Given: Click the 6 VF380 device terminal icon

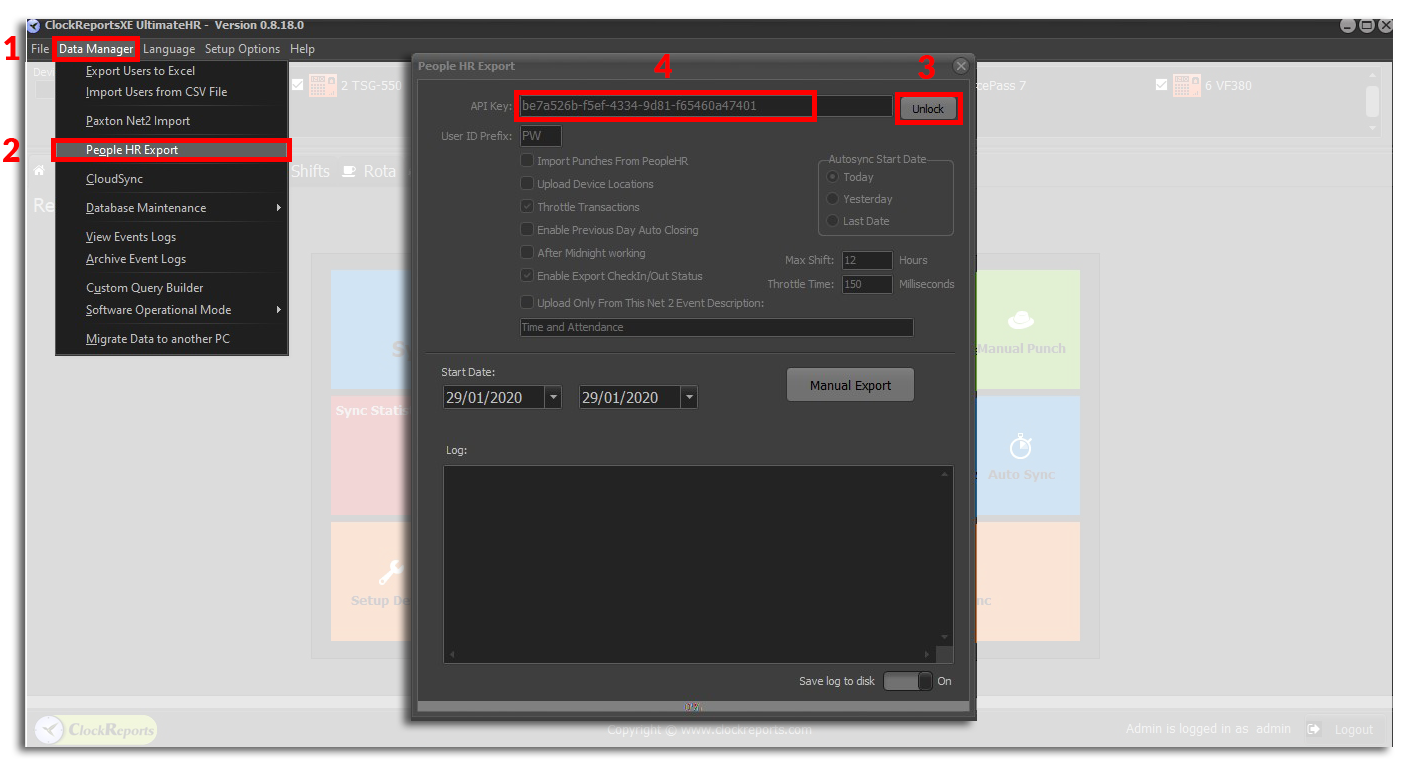Looking at the screenshot, I should [1187, 86].
